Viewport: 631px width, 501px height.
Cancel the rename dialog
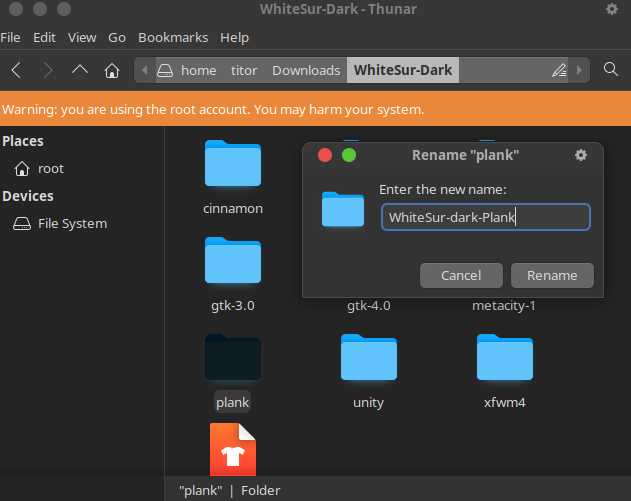point(461,276)
